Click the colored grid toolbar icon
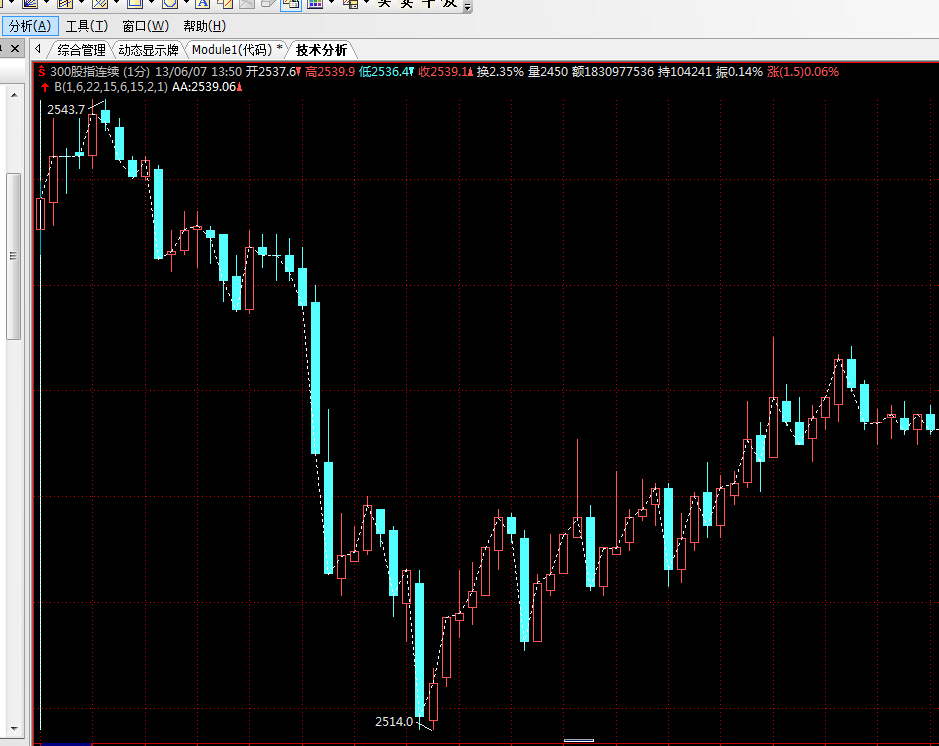 coord(315,4)
